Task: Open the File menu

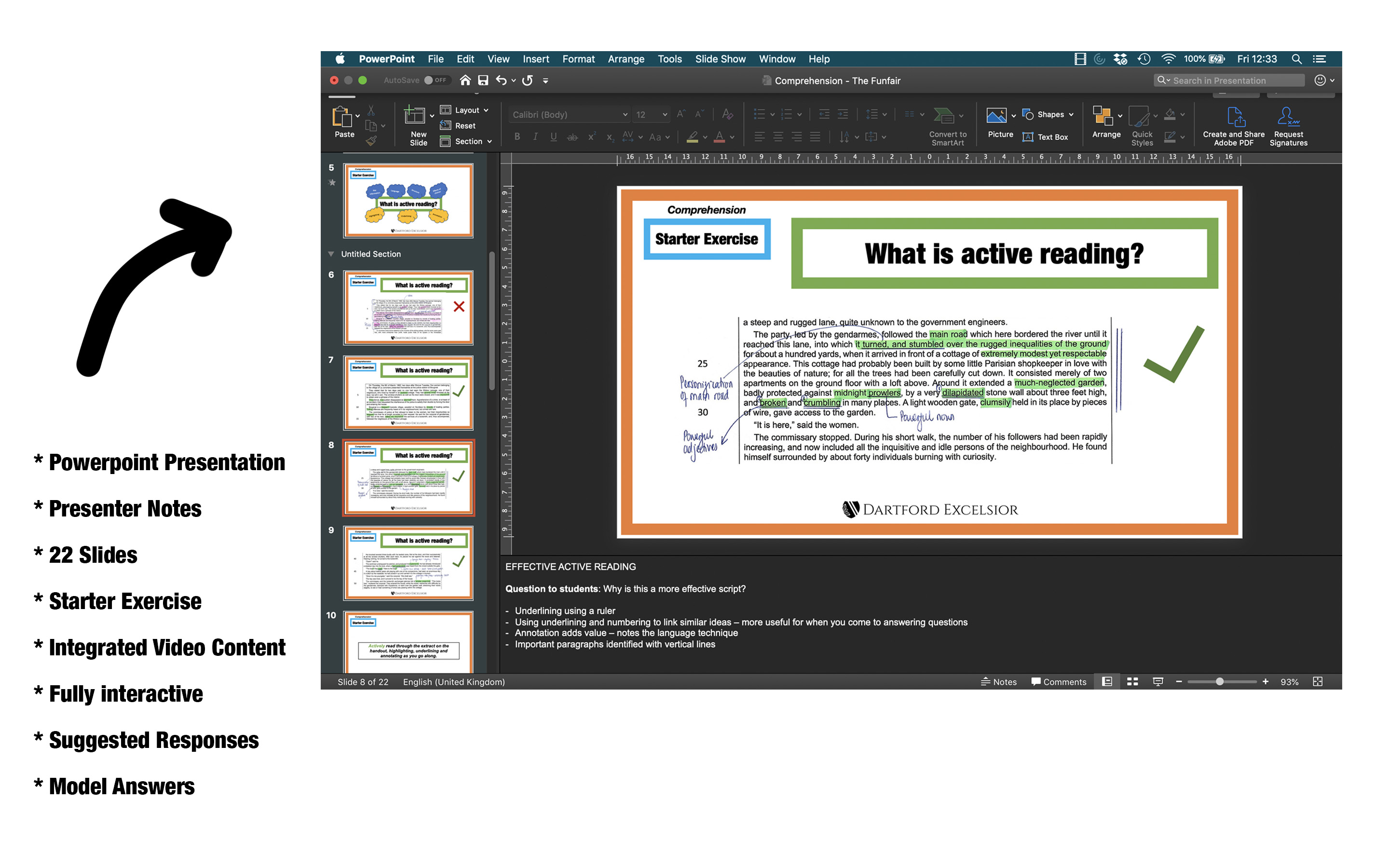Action: (435, 59)
